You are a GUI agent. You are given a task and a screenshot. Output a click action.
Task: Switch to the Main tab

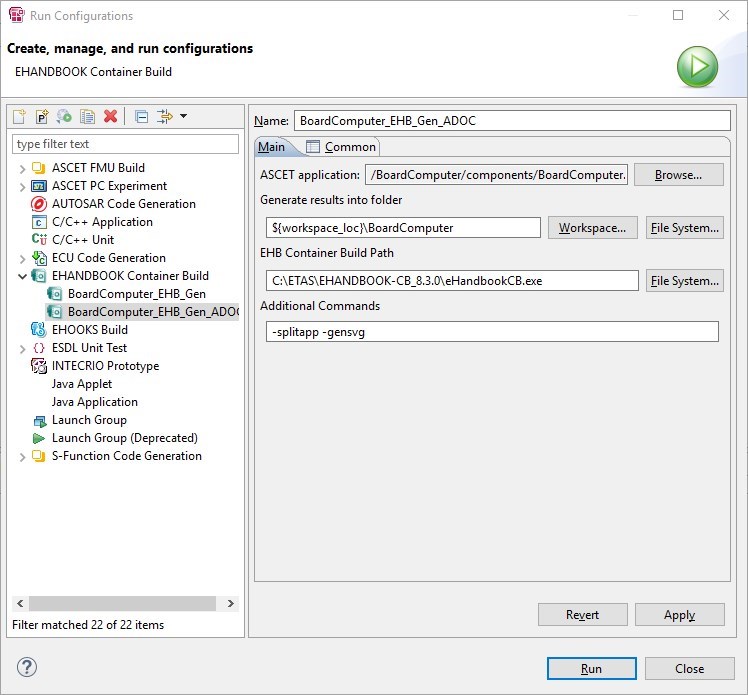(271, 147)
